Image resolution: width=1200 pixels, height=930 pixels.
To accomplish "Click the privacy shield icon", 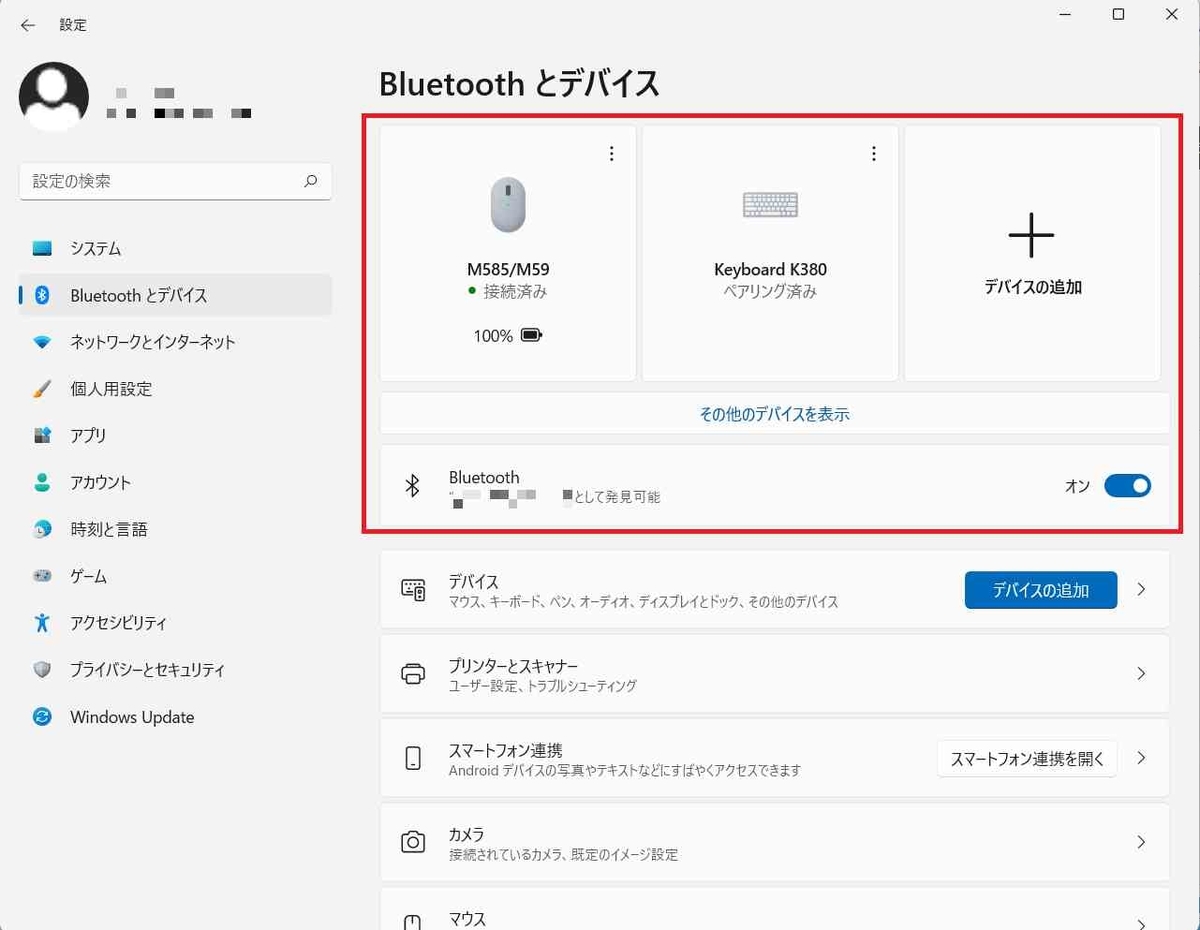I will (42, 670).
